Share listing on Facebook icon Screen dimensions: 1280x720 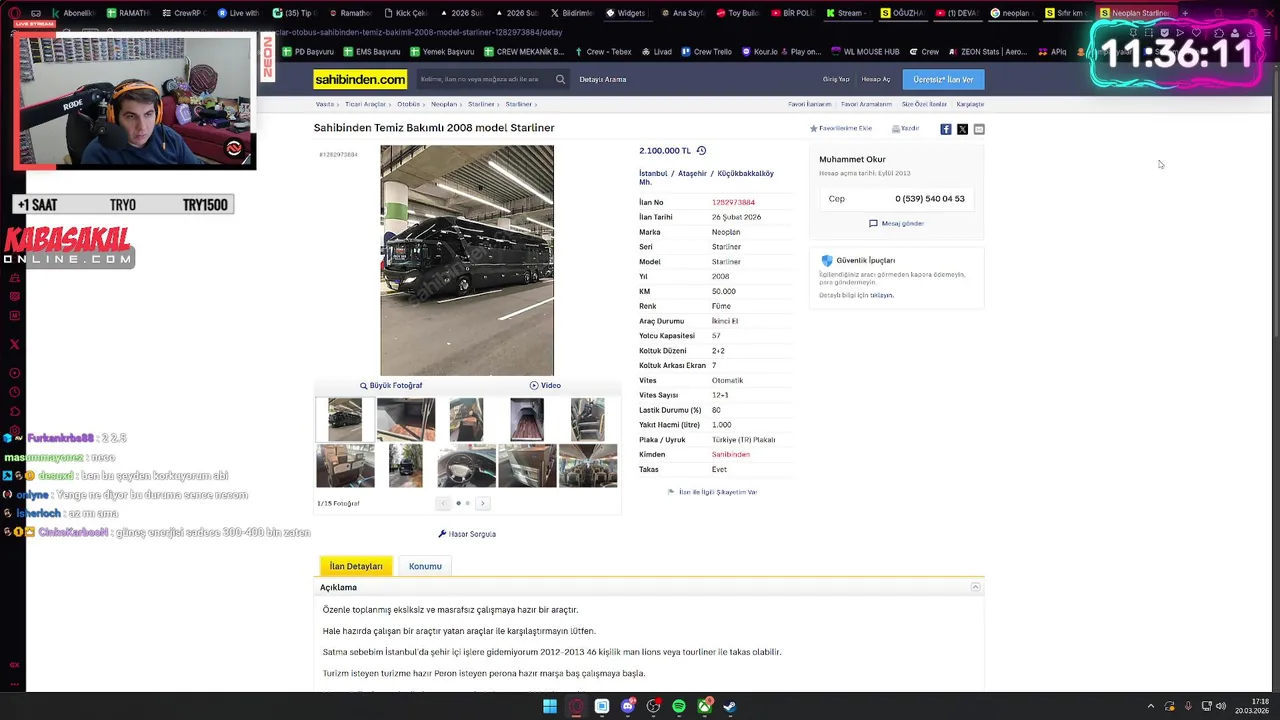pyautogui.click(x=946, y=129)
